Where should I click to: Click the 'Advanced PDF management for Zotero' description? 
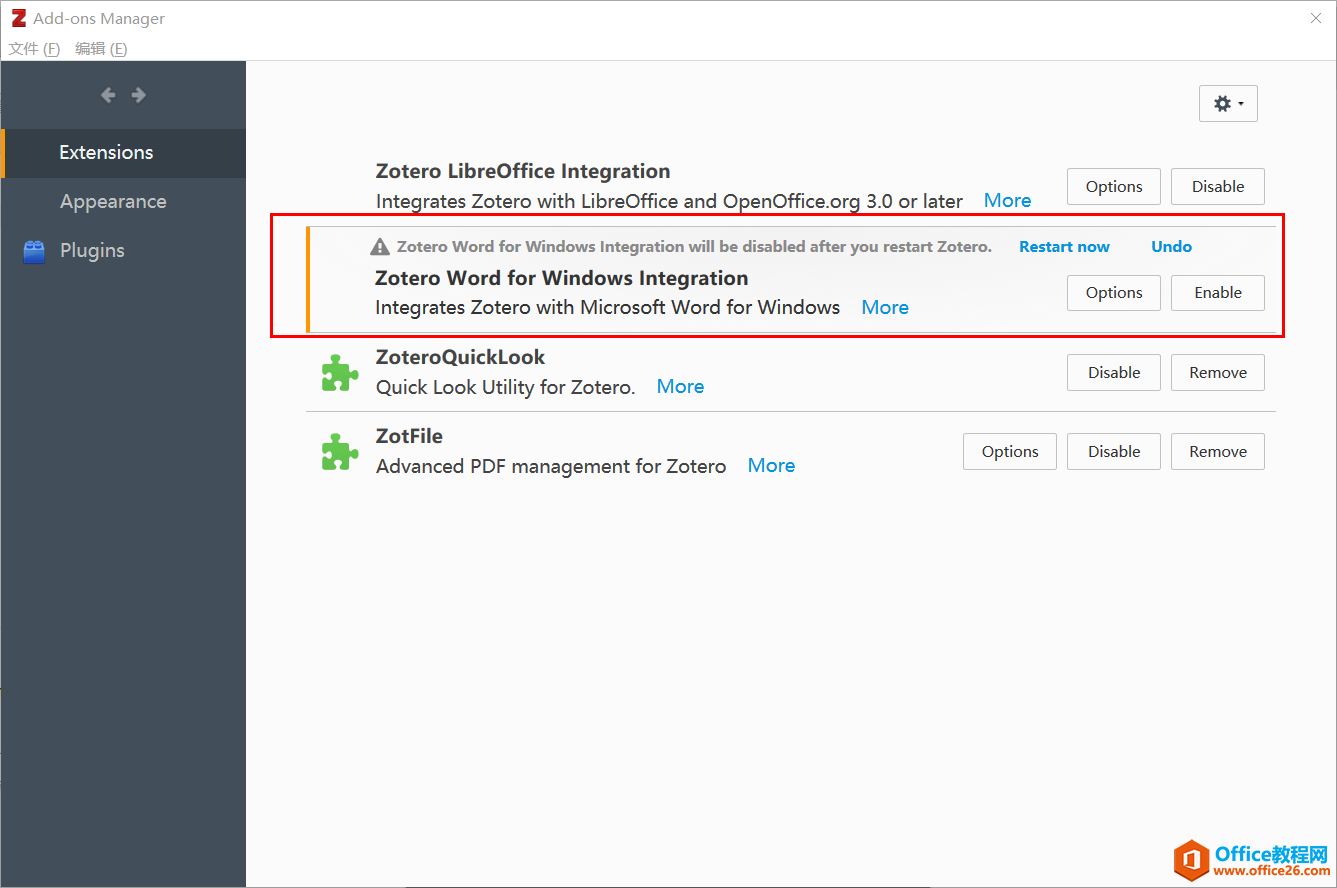551,467
